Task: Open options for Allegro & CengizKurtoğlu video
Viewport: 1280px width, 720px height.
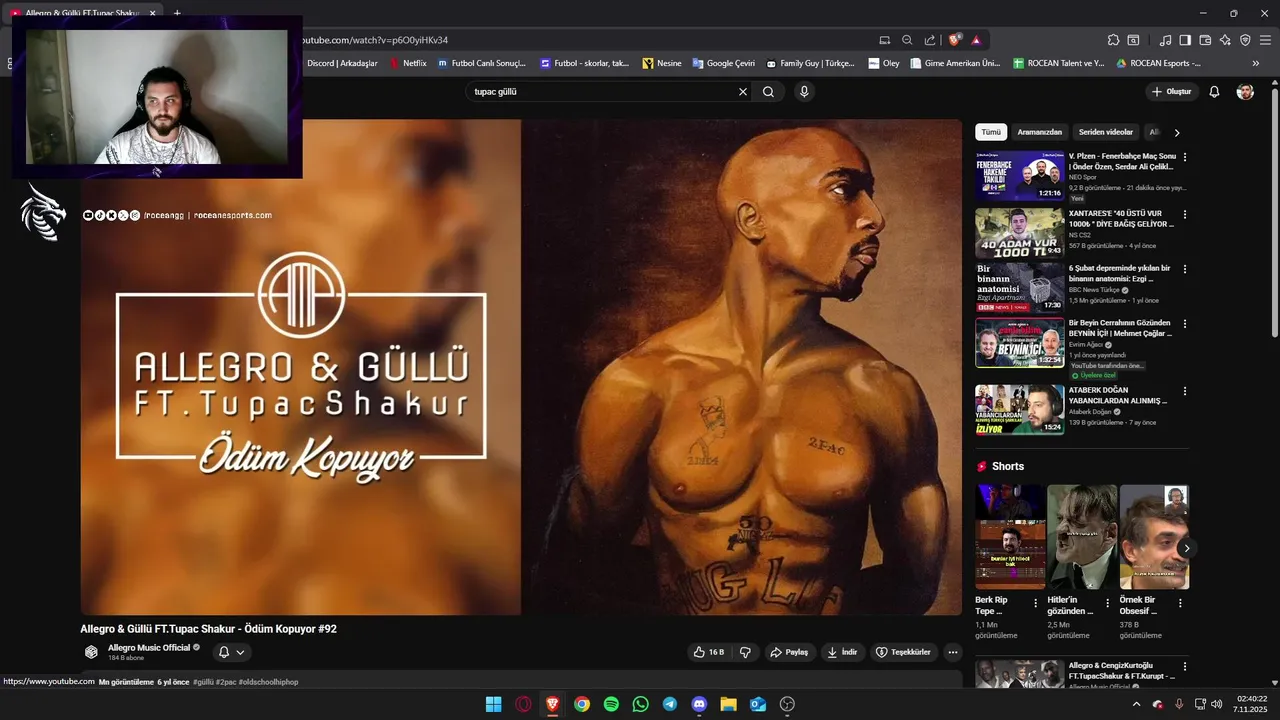Action: 1185,666
